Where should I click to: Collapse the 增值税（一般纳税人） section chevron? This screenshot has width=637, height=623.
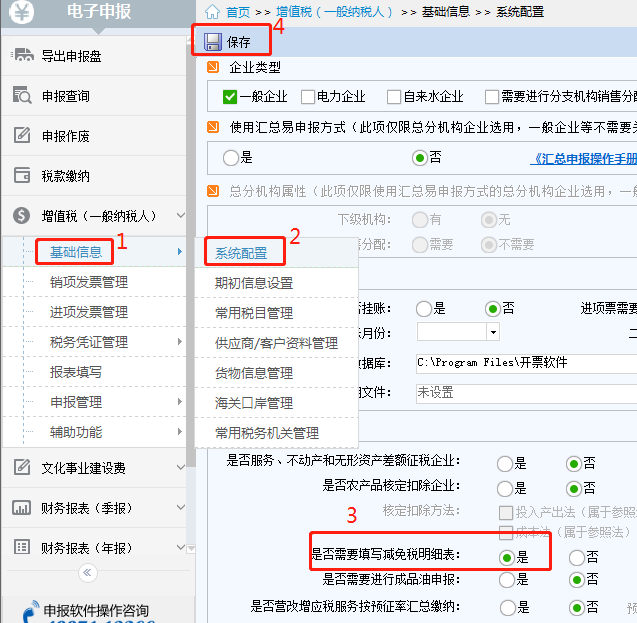click(x=181, y=215)
